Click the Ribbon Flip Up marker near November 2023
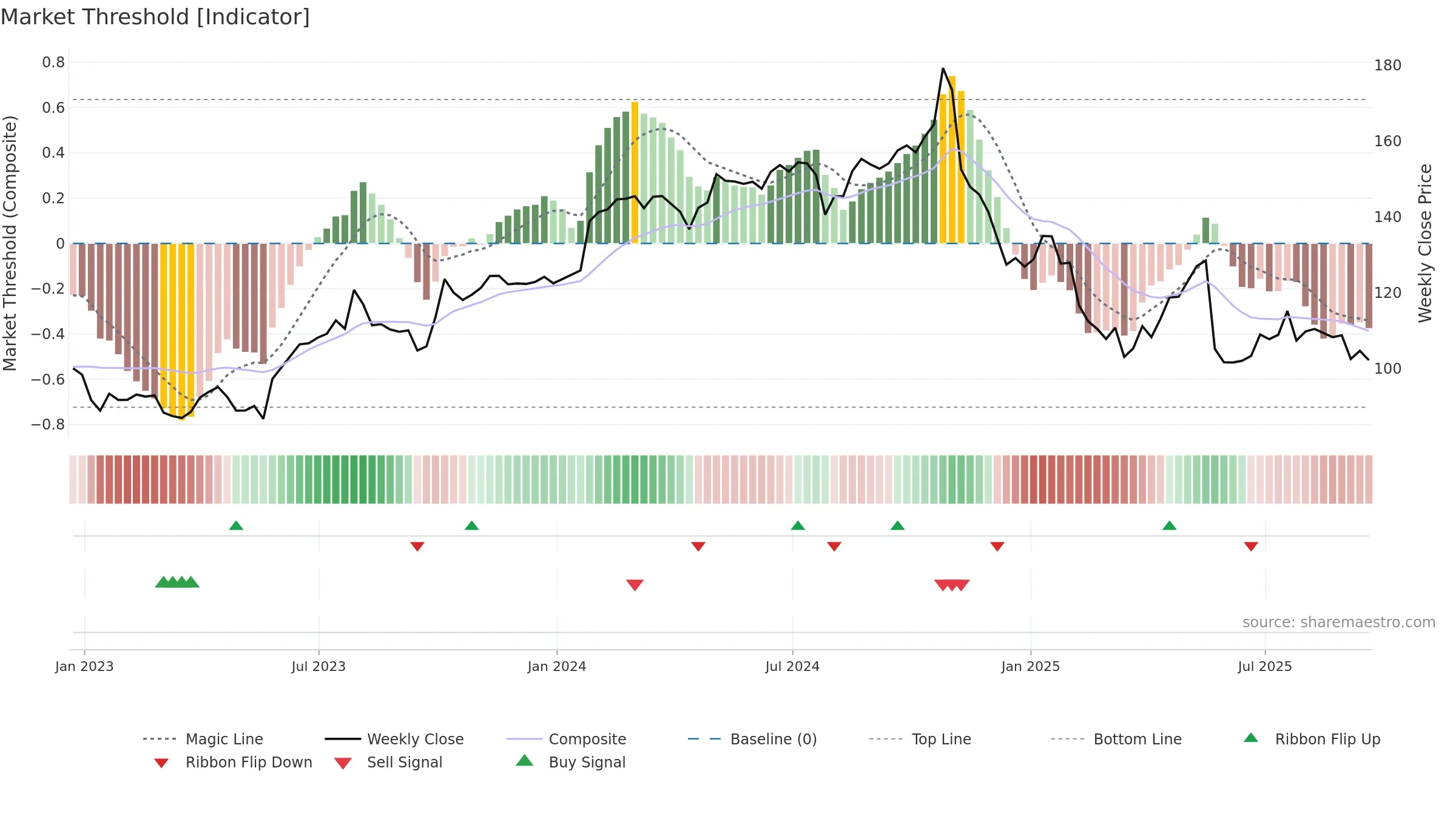The width and height of the screenshot is (1456, 819). [x=471, y=525]
